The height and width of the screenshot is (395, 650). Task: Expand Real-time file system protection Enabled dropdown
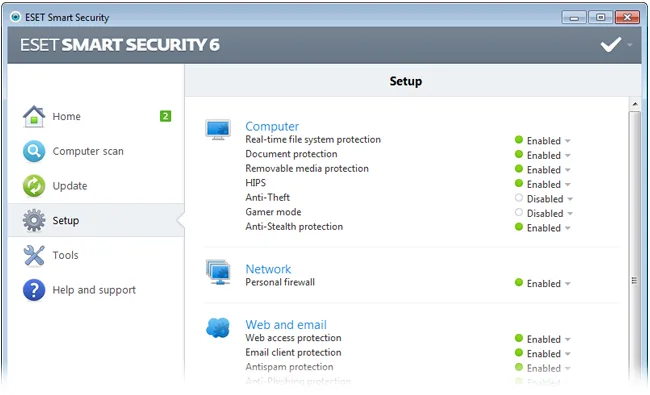click(568, 141)
